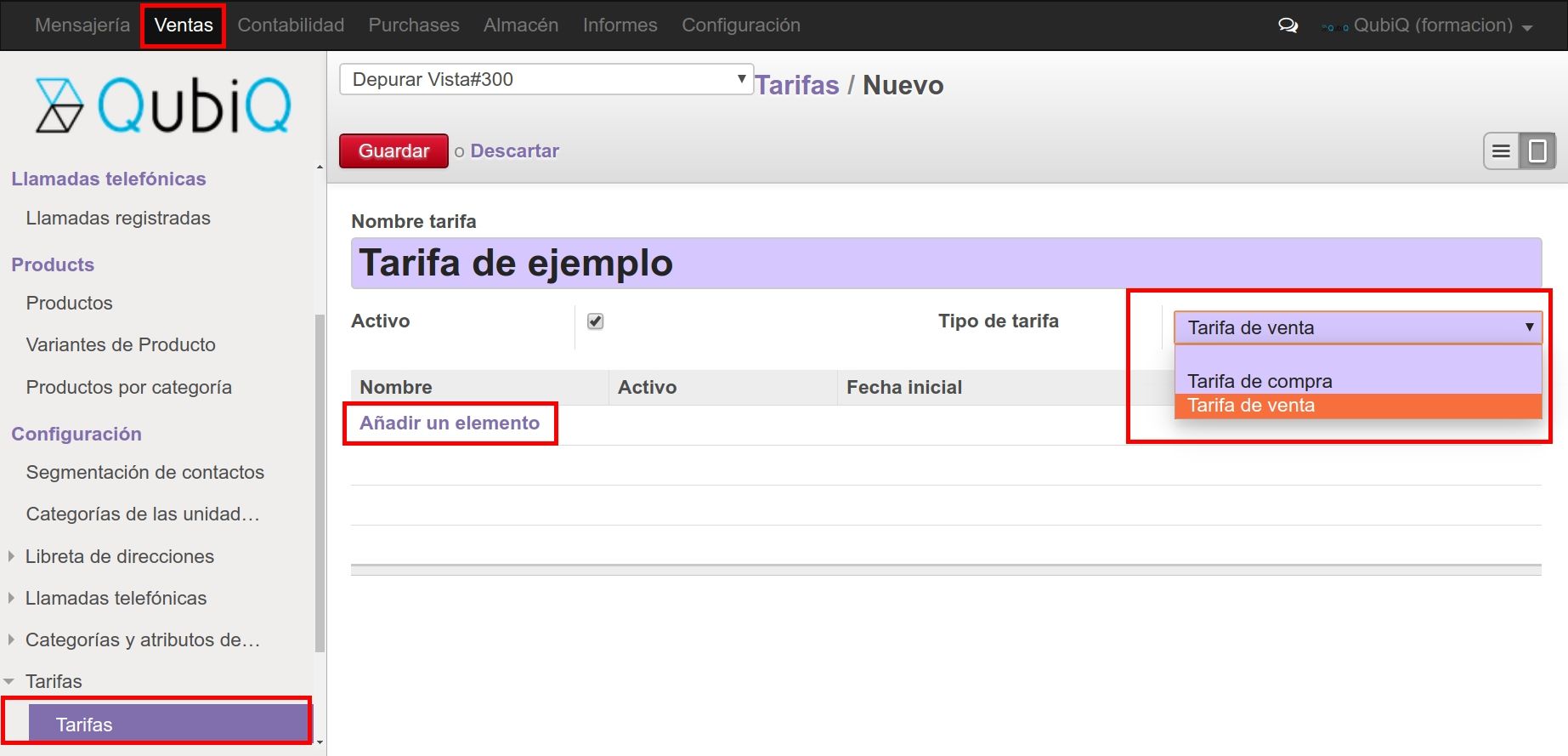This screenshot has width=1568, height=756.
Task: Switch to list view icon
Action: [1502, 151]
